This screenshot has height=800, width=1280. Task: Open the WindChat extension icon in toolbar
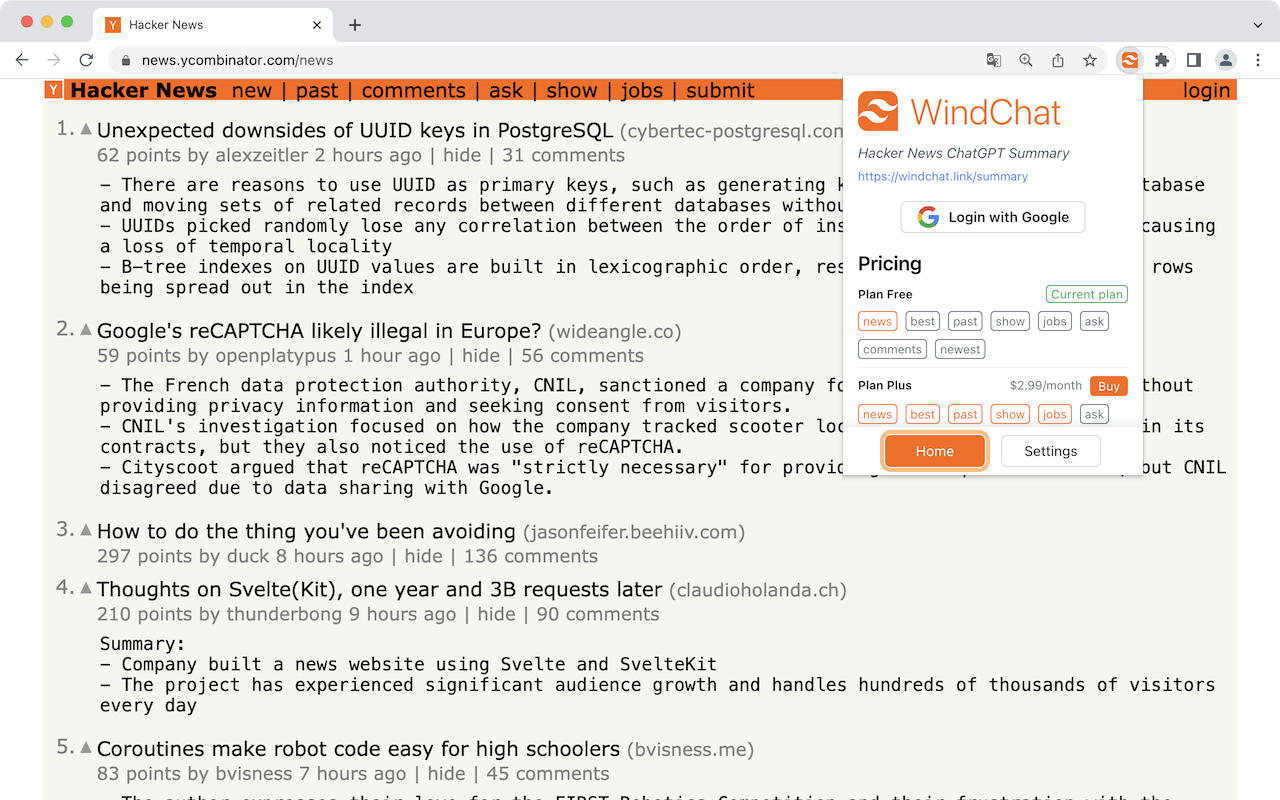tap(1129, 60)
